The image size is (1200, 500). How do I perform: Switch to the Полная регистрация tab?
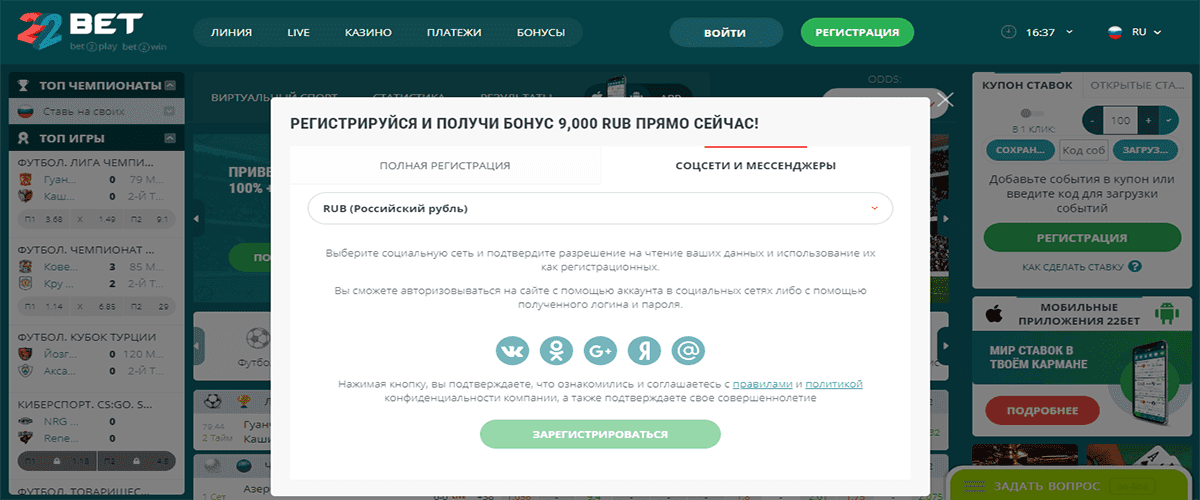click(445, 165)
